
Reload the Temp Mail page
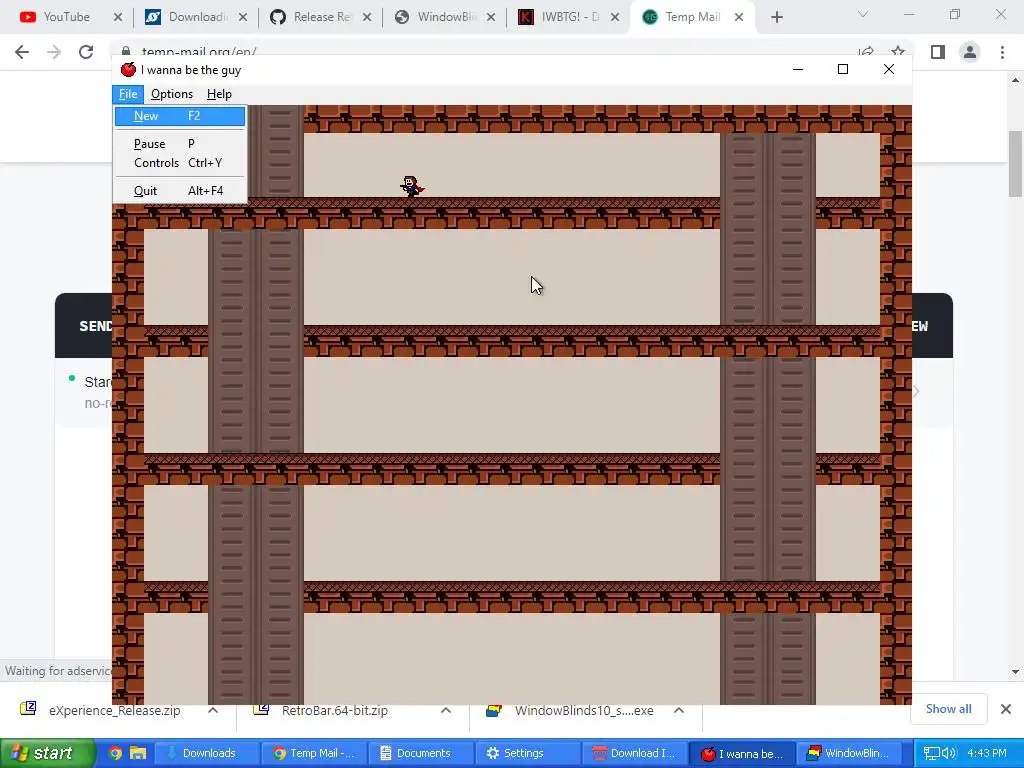pos(86,52)
